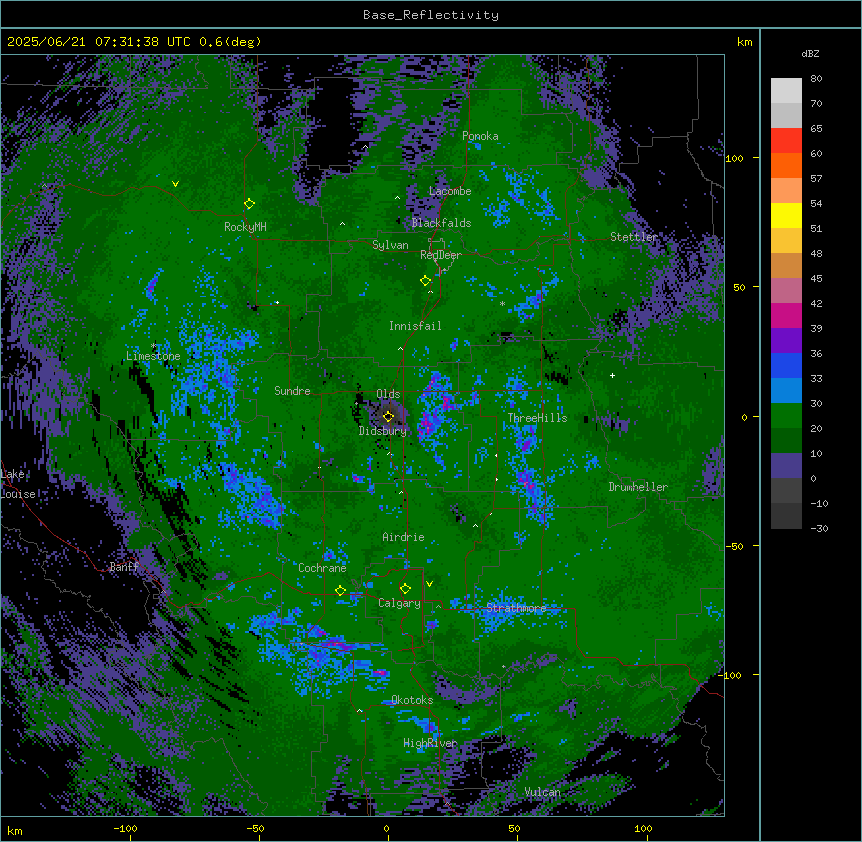Viewport: 862px width, 842px height.
Task: Select the Stettler label
Action: 634,237
